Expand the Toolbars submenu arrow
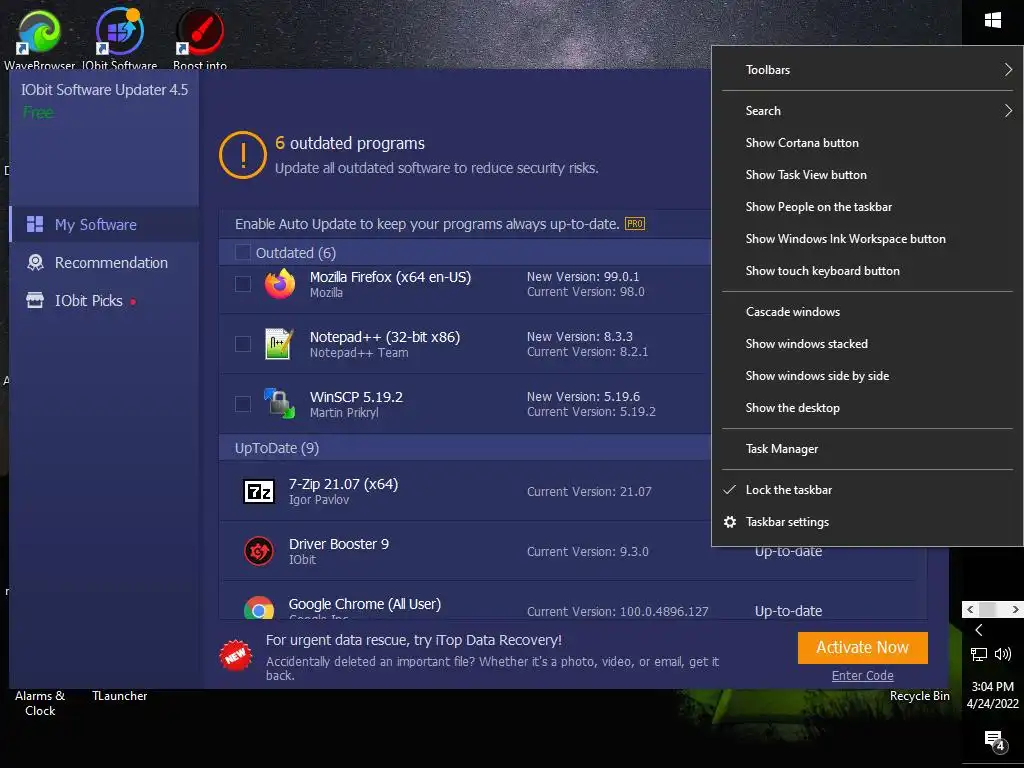This screenshot has height=768, width=1024. [x=1008, y=70]
